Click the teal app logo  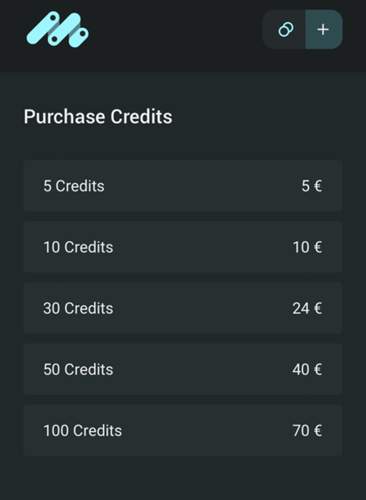click(58, 30)
